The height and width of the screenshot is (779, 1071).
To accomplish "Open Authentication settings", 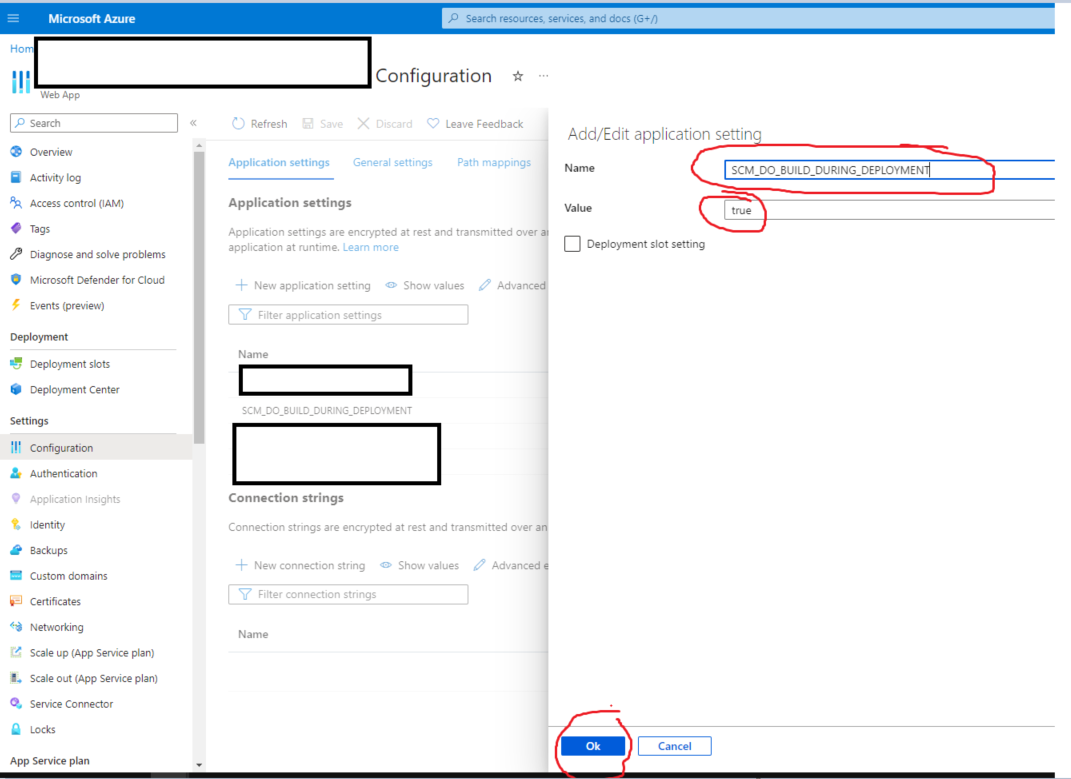I will pyautogui.click(x=63, y=474).
